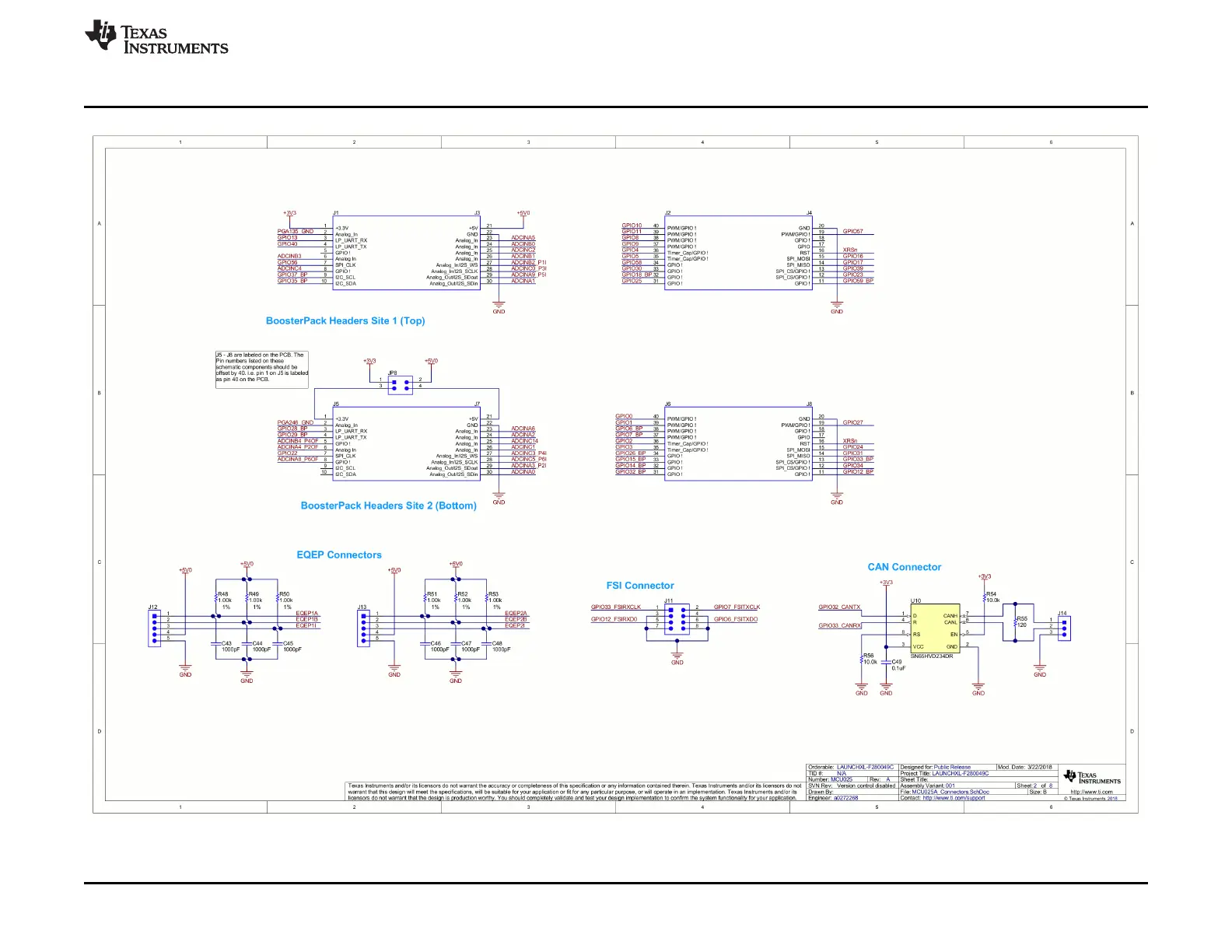Click resistor R54 10.0k label
The width and height of the screenshot is (1232, 952).
[x=992, y=597]
